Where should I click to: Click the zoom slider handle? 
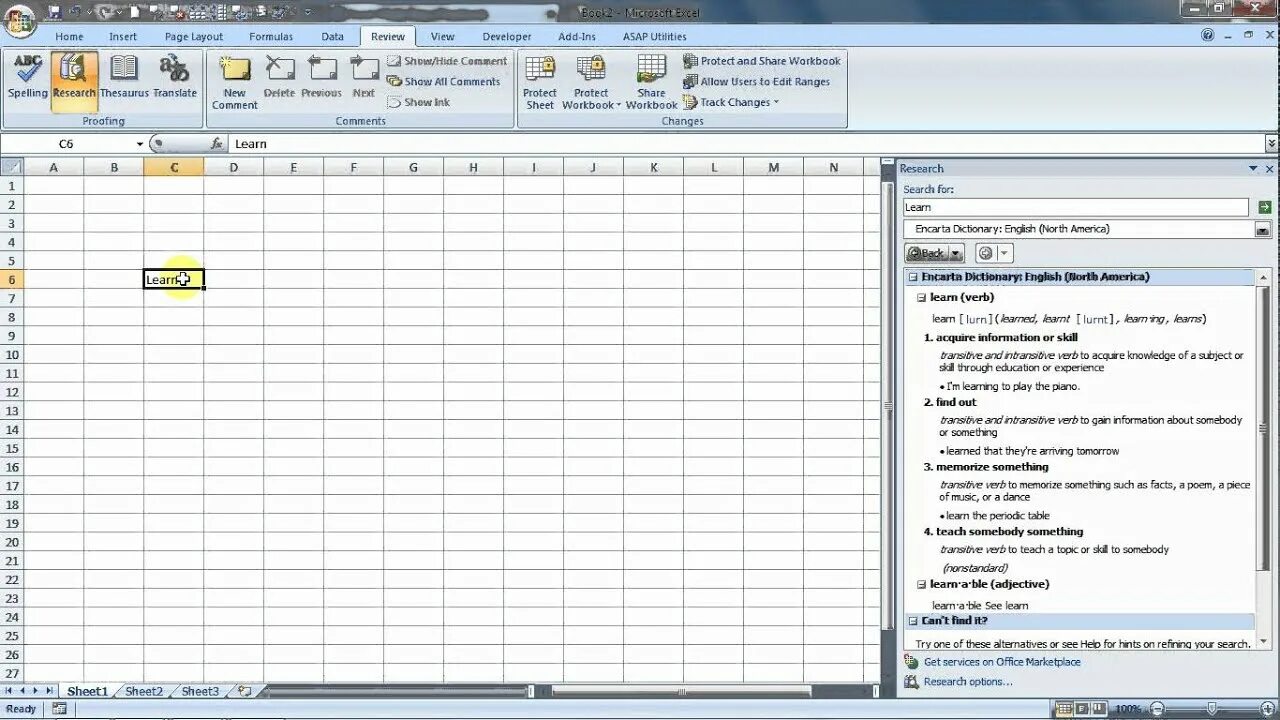coord(1210,709)
